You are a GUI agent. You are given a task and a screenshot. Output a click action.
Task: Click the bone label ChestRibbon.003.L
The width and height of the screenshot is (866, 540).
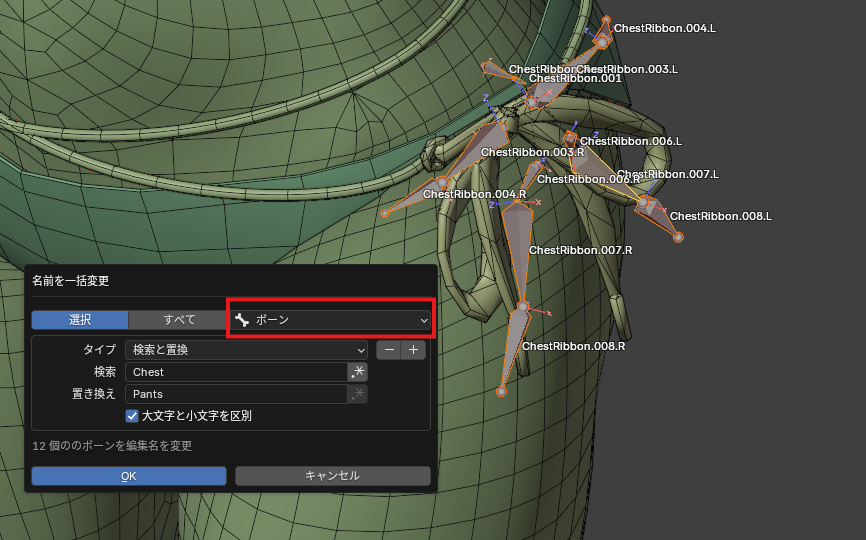pyautogui.click(x=627, y=69)
